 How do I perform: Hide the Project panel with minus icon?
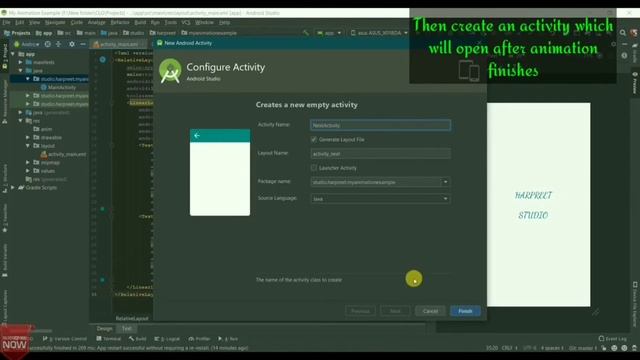[83, 44]
